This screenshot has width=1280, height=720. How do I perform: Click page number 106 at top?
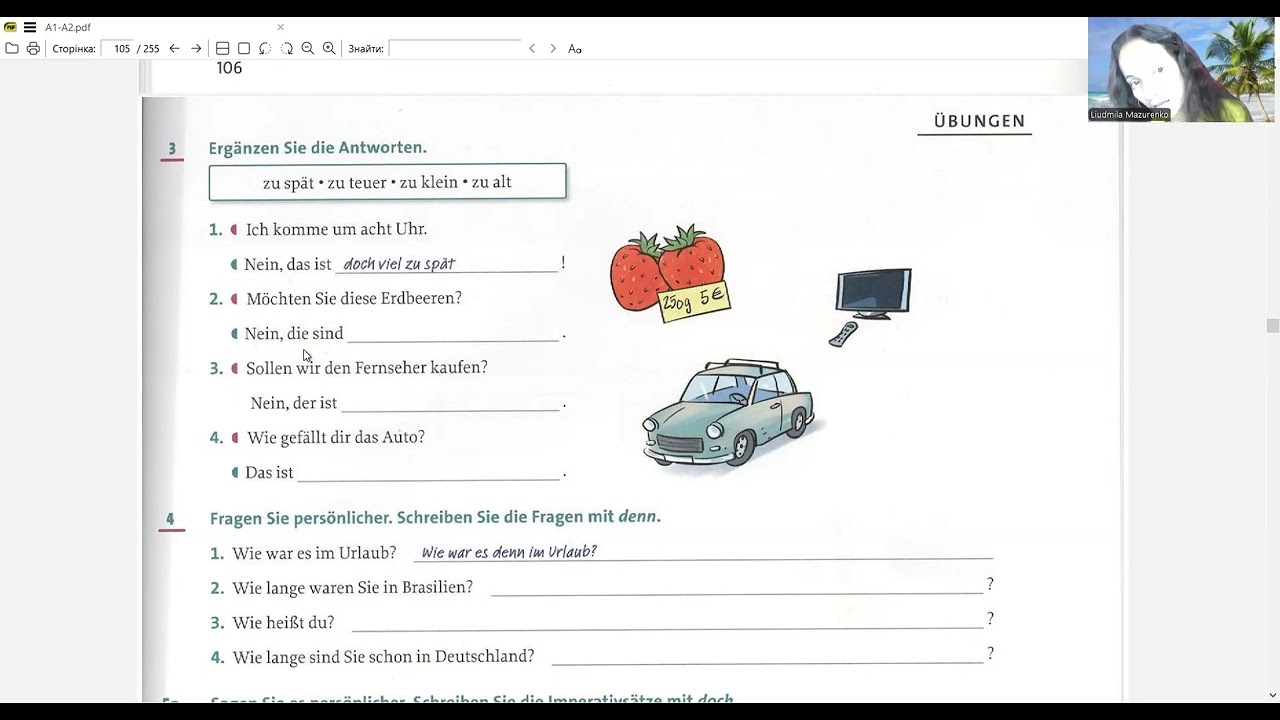point(229,68)
